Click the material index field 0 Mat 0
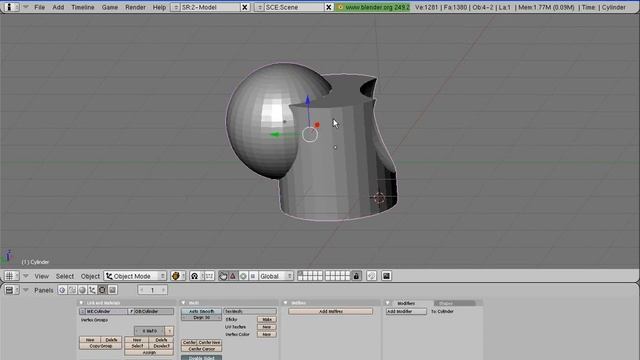 (149, 331)
